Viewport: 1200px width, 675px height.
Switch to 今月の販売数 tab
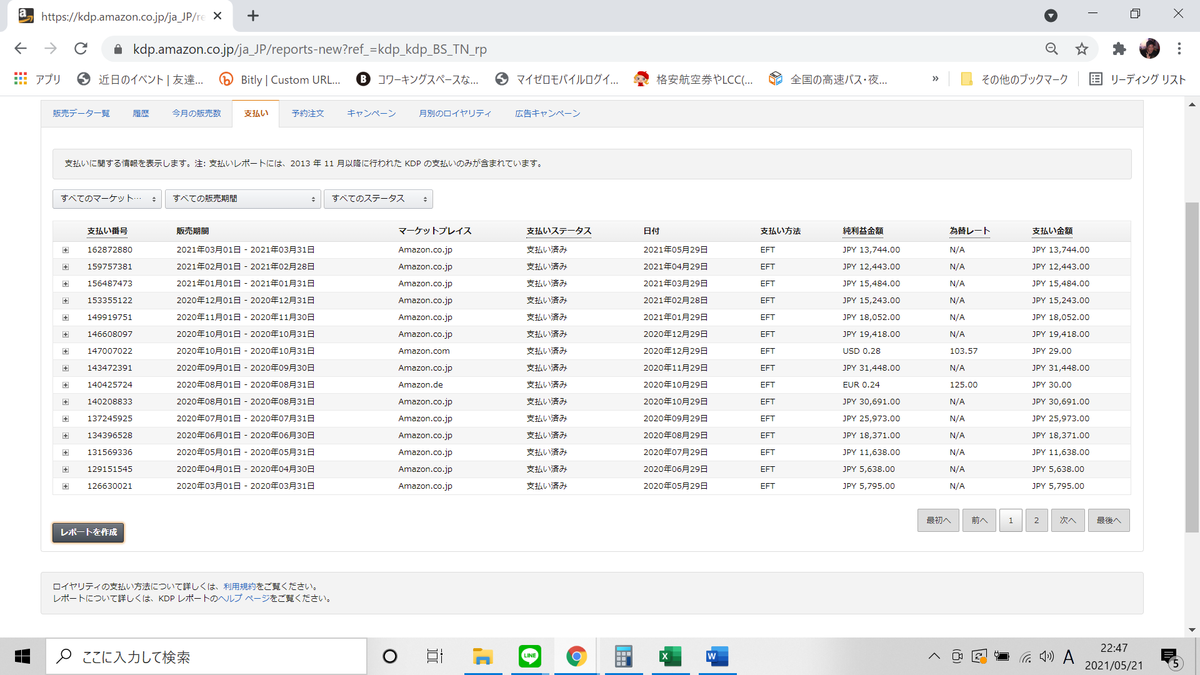click(196, 114)
